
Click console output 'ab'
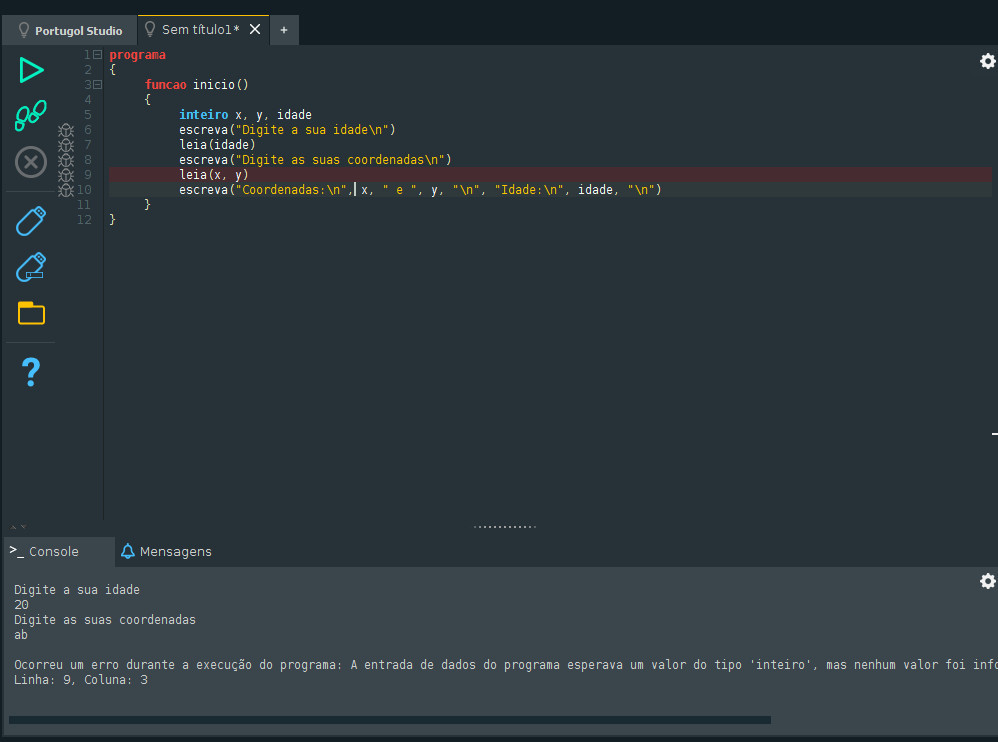click(x=21, y=634)
